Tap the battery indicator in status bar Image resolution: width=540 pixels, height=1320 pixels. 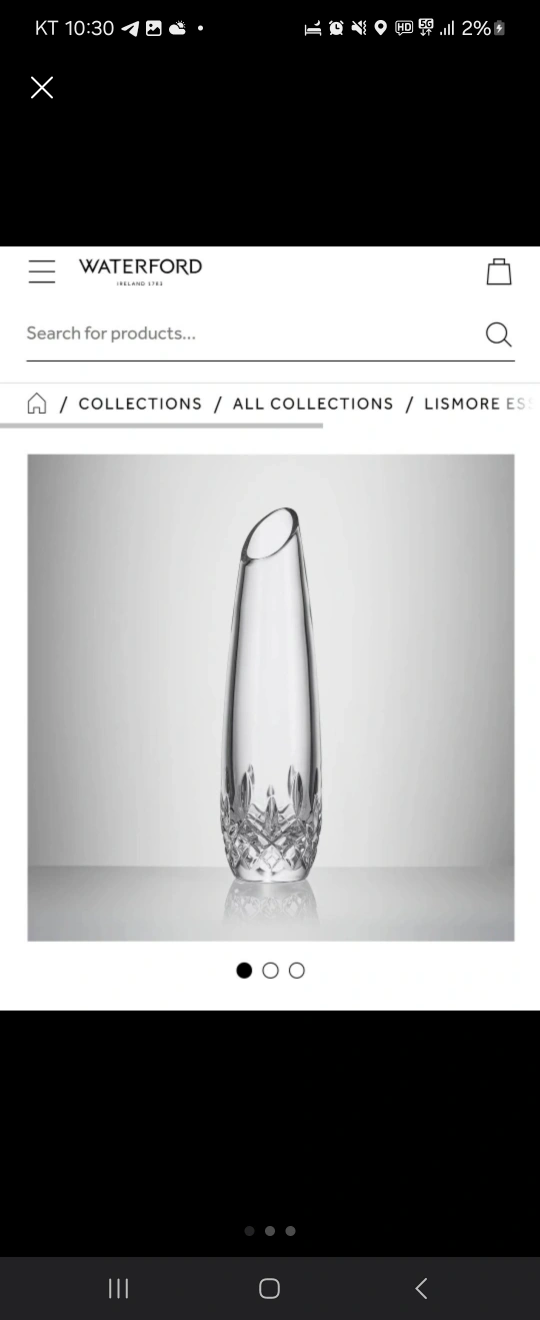pyautogui.click(x=500, y=28)
